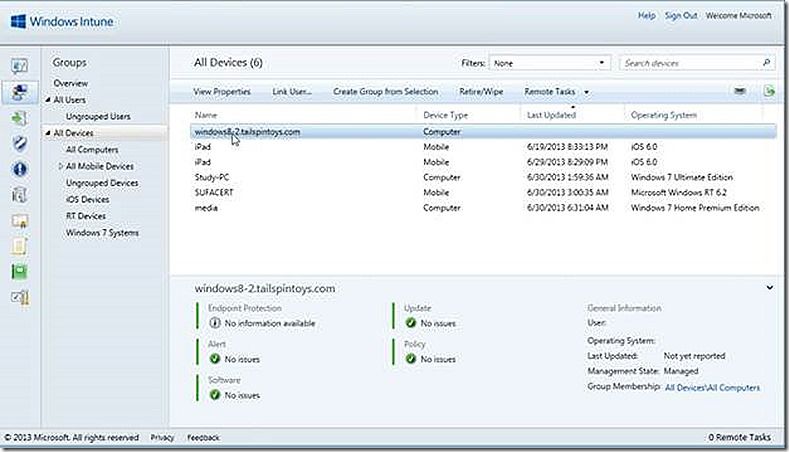Open the Administration workspace icon

(x=20, y=297)
